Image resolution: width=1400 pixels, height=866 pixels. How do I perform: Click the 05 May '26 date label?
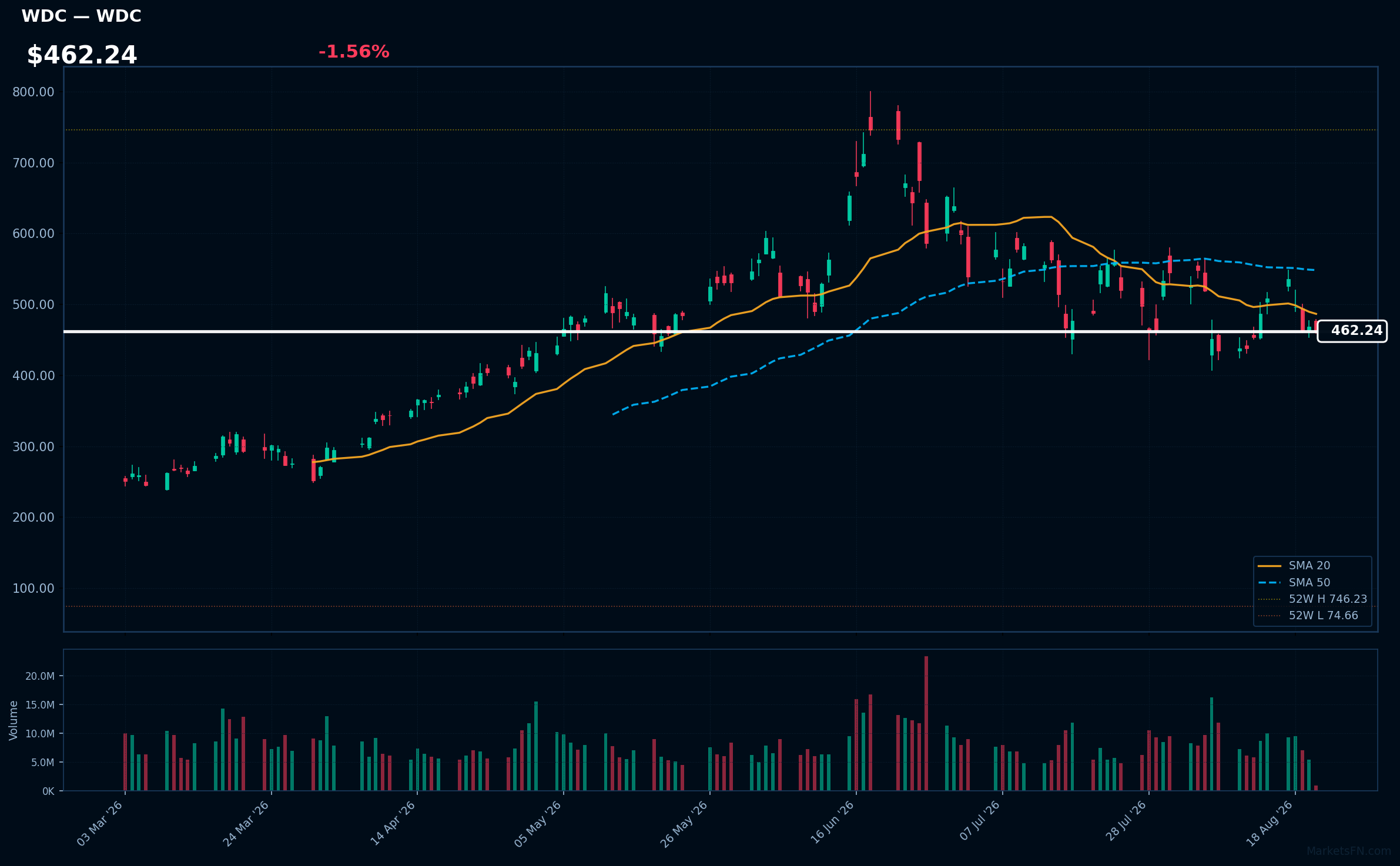[538, 823]
